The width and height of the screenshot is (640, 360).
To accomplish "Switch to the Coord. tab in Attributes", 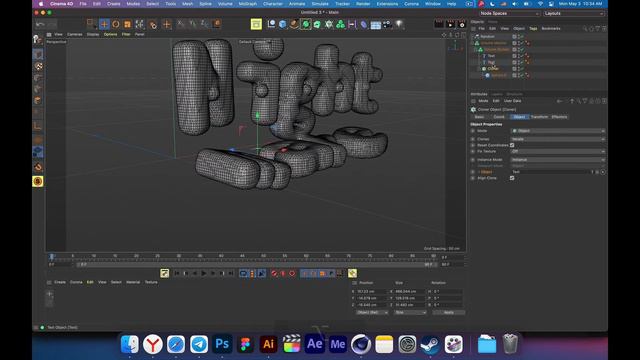I will tap(499, 117).
